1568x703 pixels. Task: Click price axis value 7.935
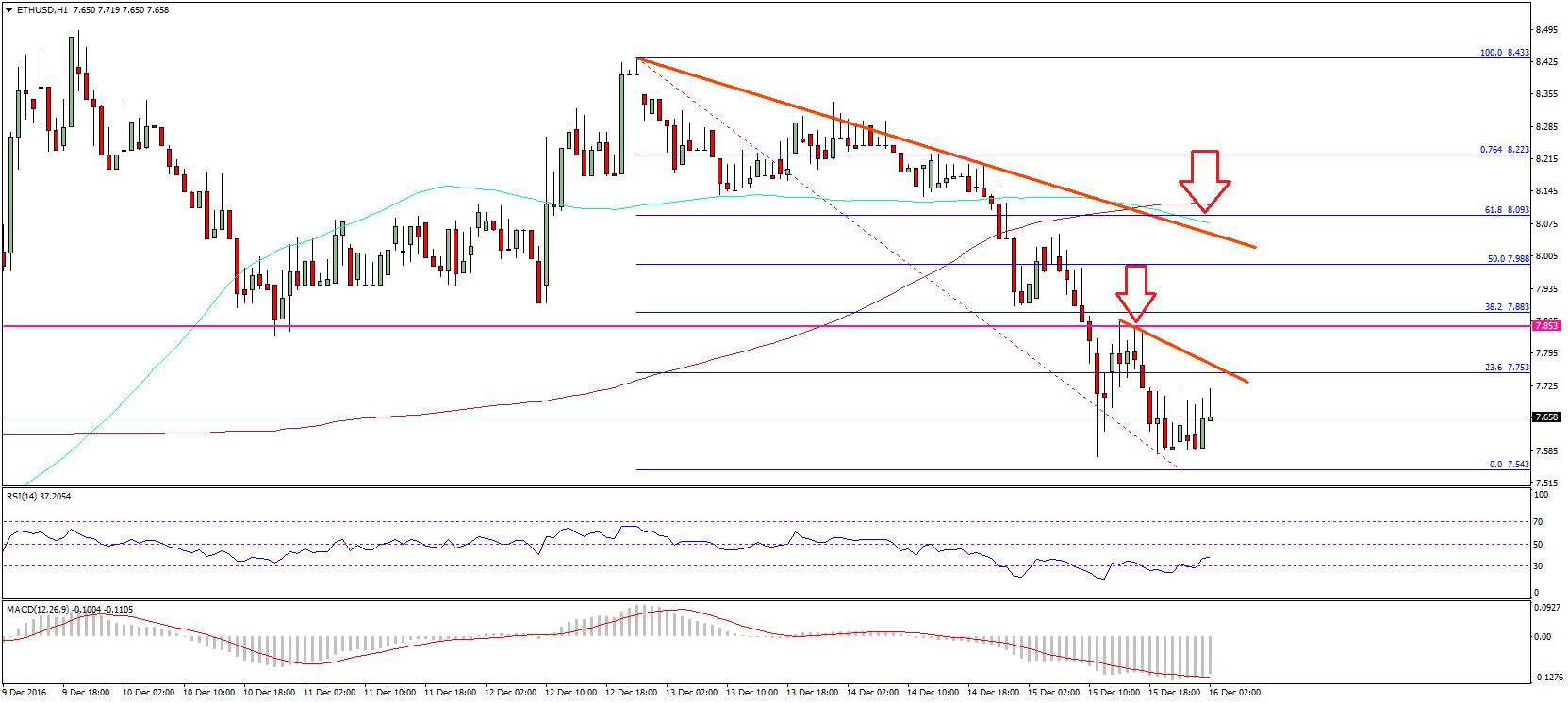click(1546, 289)
